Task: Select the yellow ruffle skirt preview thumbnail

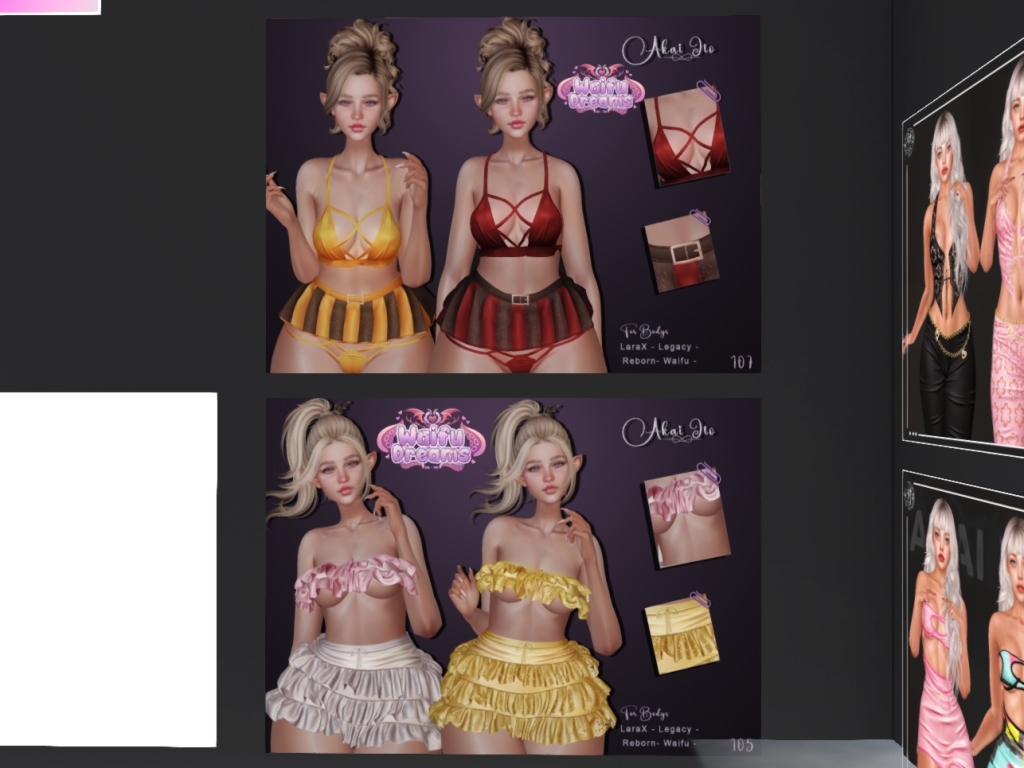Action: click(x=681, y=636)
